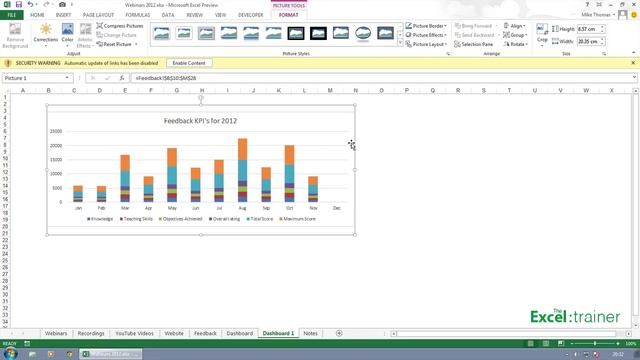The width and height of the screenshot is (640, 360).
Task: Click the Name Box showing Picture 1
Action: [x=33, y=78]
